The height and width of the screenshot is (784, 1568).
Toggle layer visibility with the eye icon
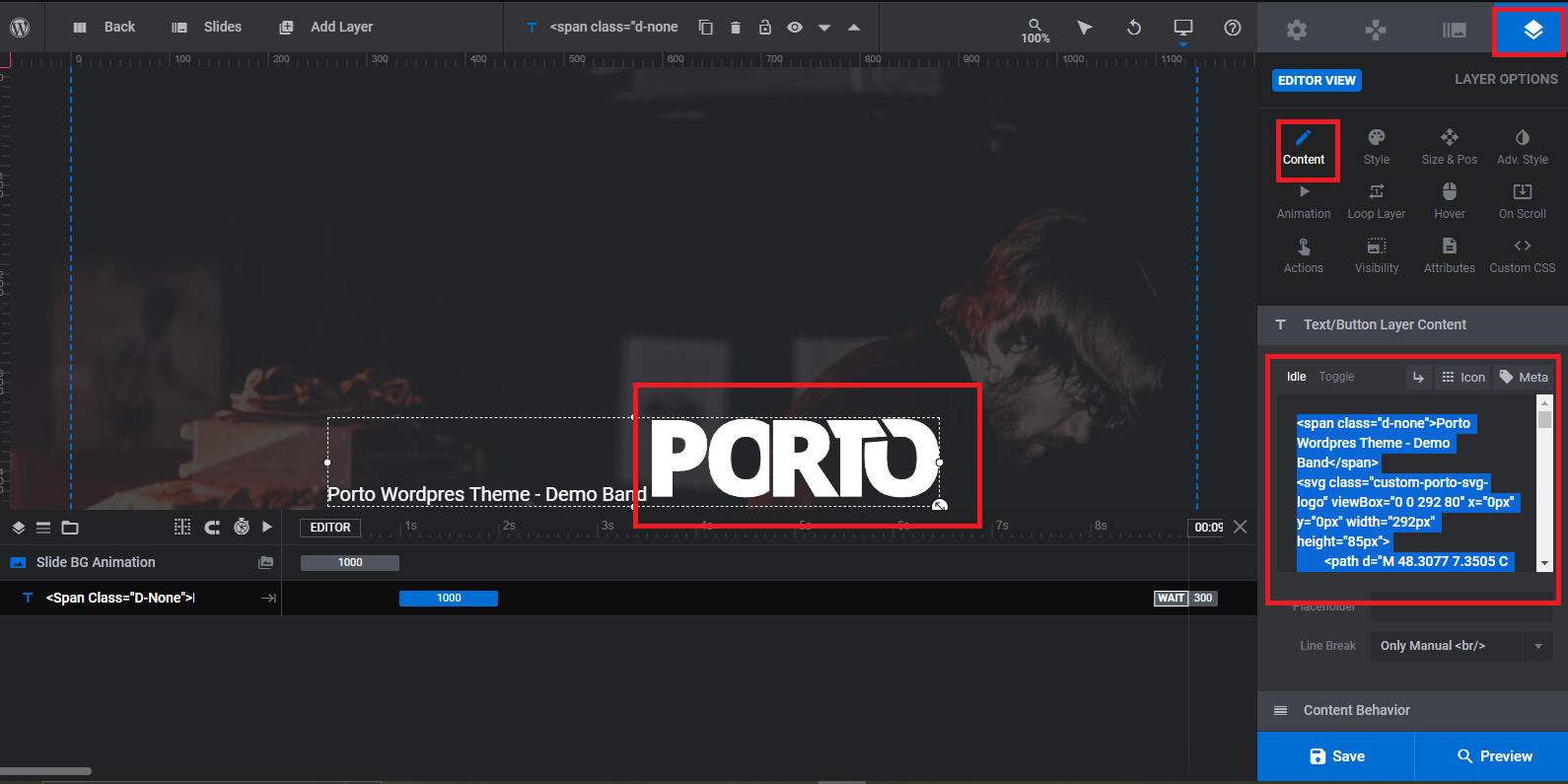pyautogui.click(x=795, y=28)
